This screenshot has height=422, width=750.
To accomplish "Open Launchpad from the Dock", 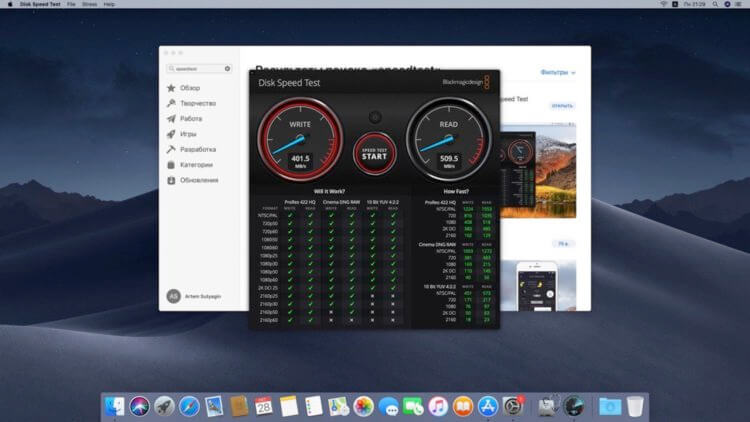I will (164, 407).
